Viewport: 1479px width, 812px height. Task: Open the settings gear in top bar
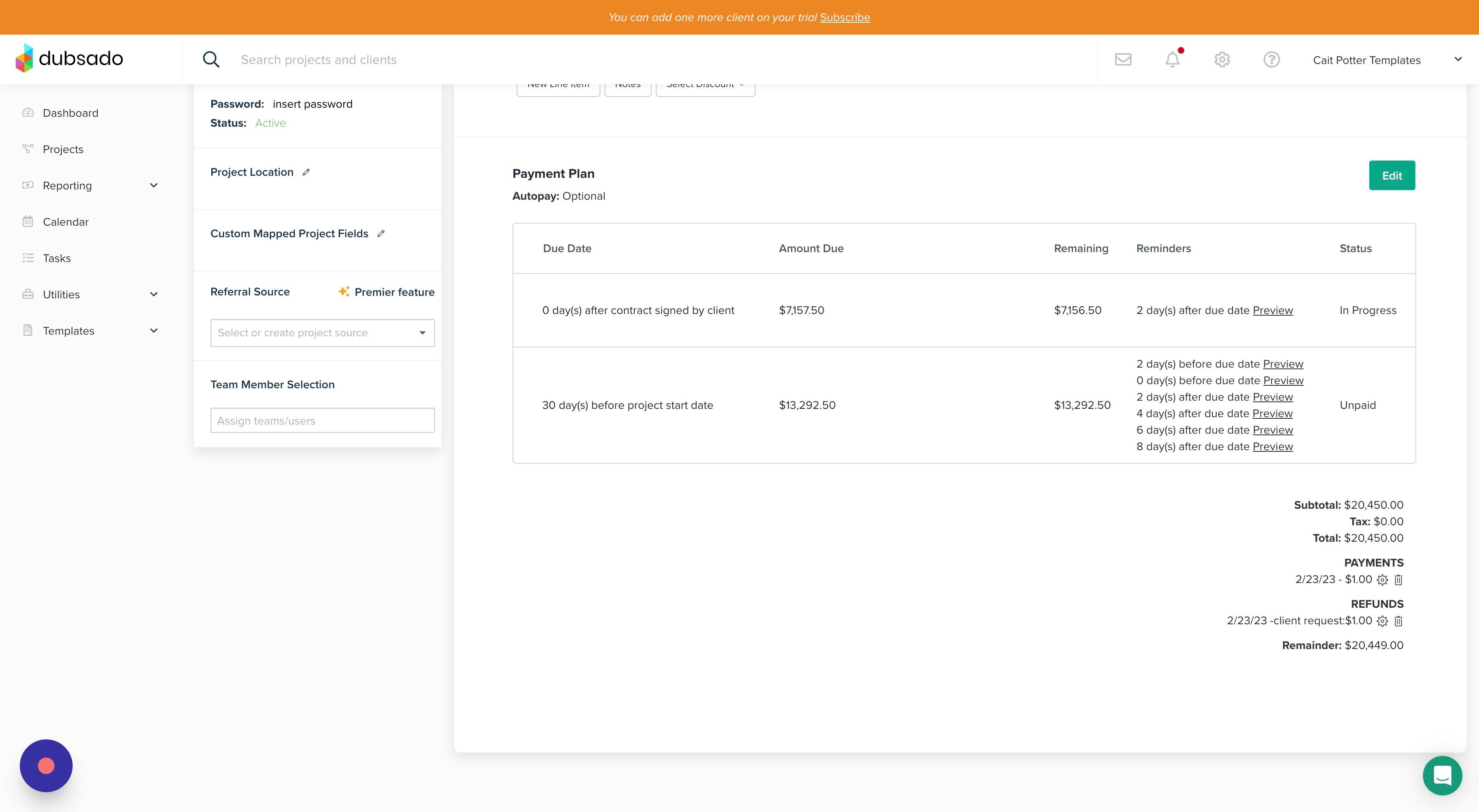tap(1222, 59)
